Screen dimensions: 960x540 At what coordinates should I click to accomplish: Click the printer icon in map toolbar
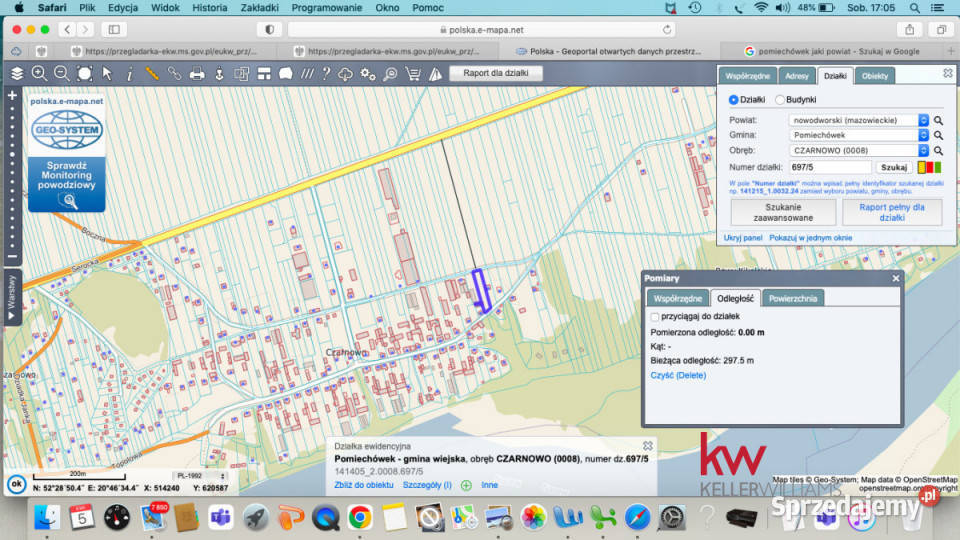click(x=197, y=73)
